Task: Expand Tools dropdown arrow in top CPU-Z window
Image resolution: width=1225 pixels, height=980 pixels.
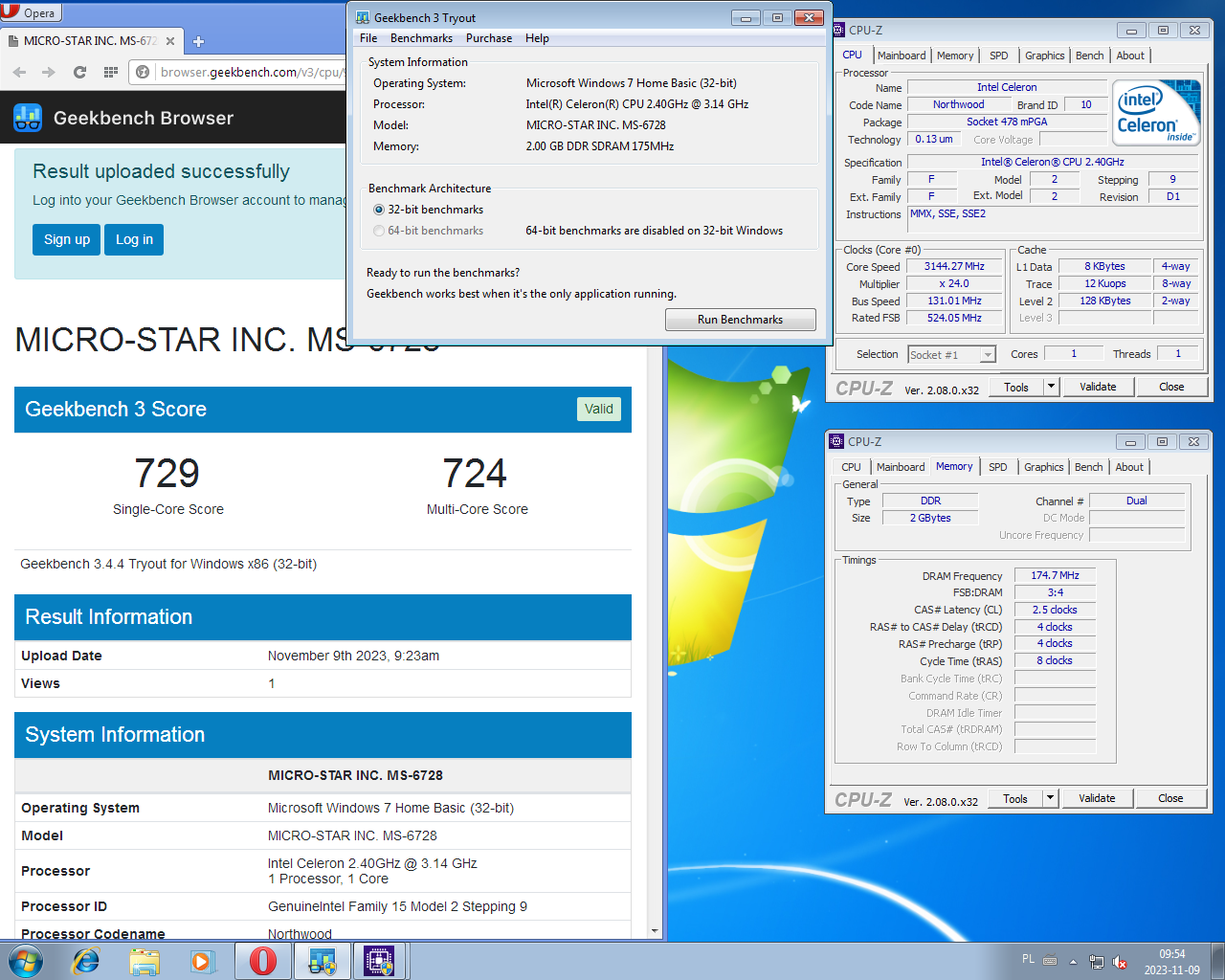Action: 1051,387
